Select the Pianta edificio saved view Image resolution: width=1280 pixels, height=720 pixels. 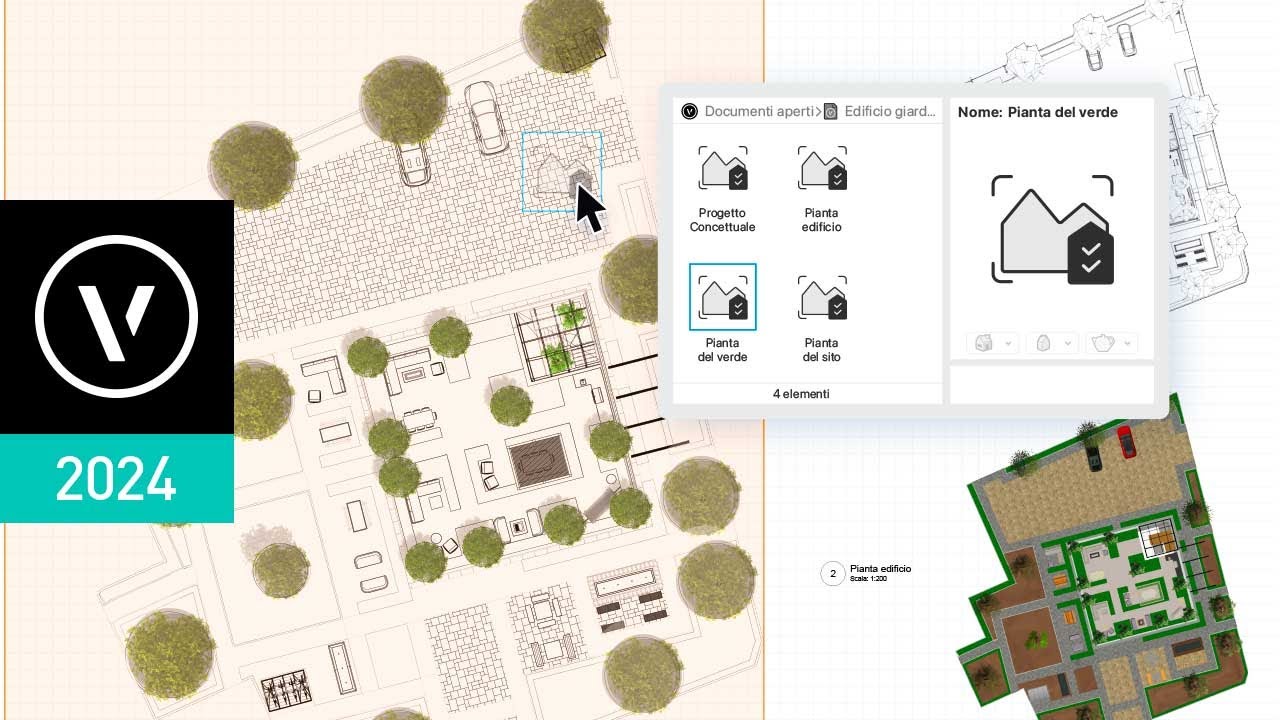click(822, 188)
